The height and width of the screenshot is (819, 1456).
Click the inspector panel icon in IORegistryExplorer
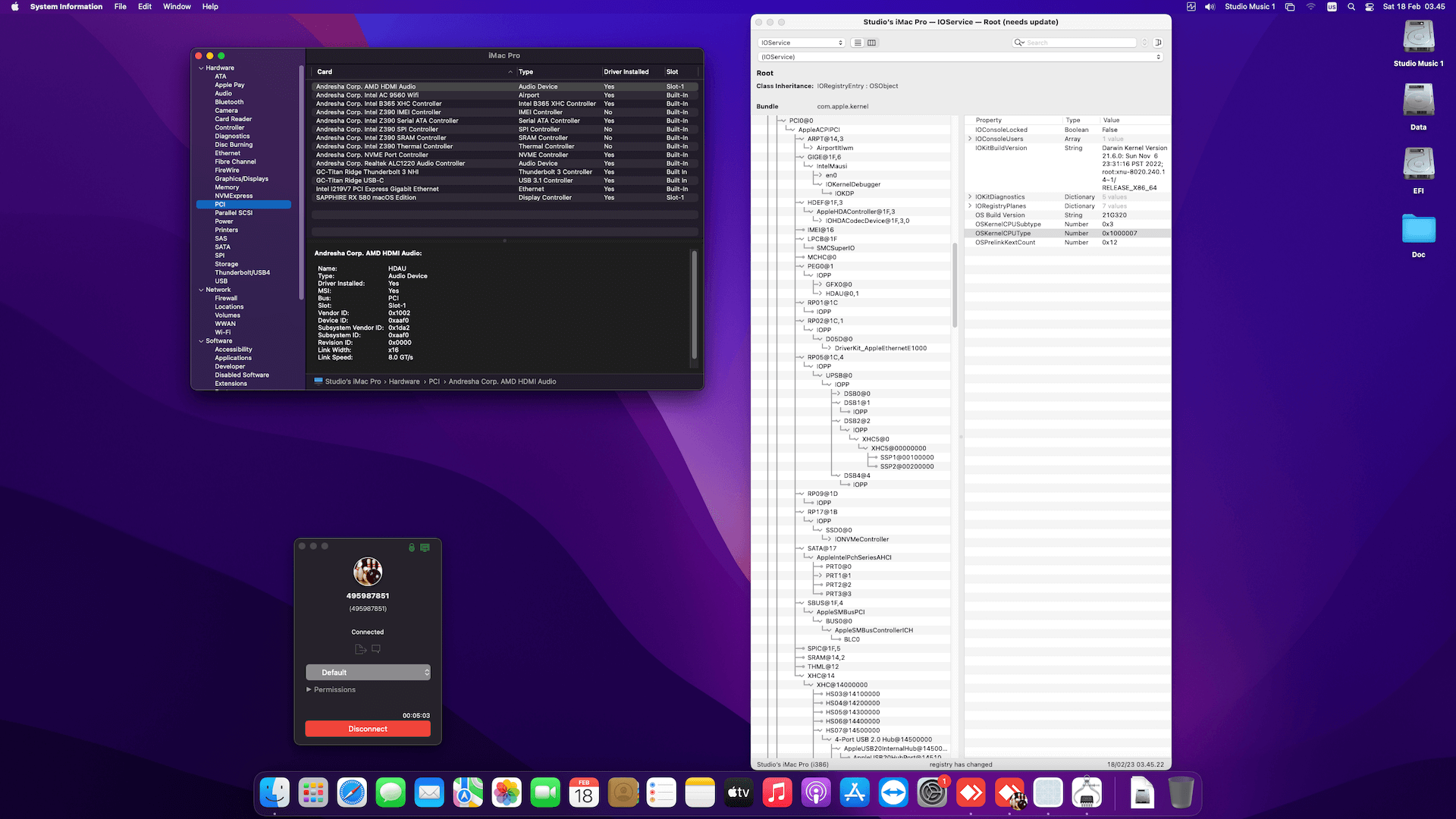coord(1158,42)
